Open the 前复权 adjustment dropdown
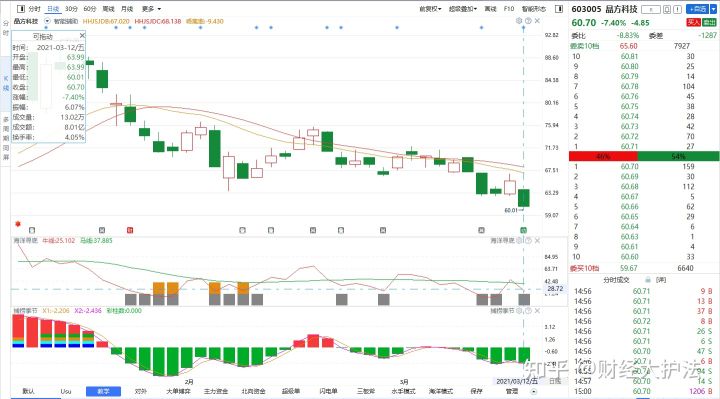The image size is (720, 399). point(430,9)
